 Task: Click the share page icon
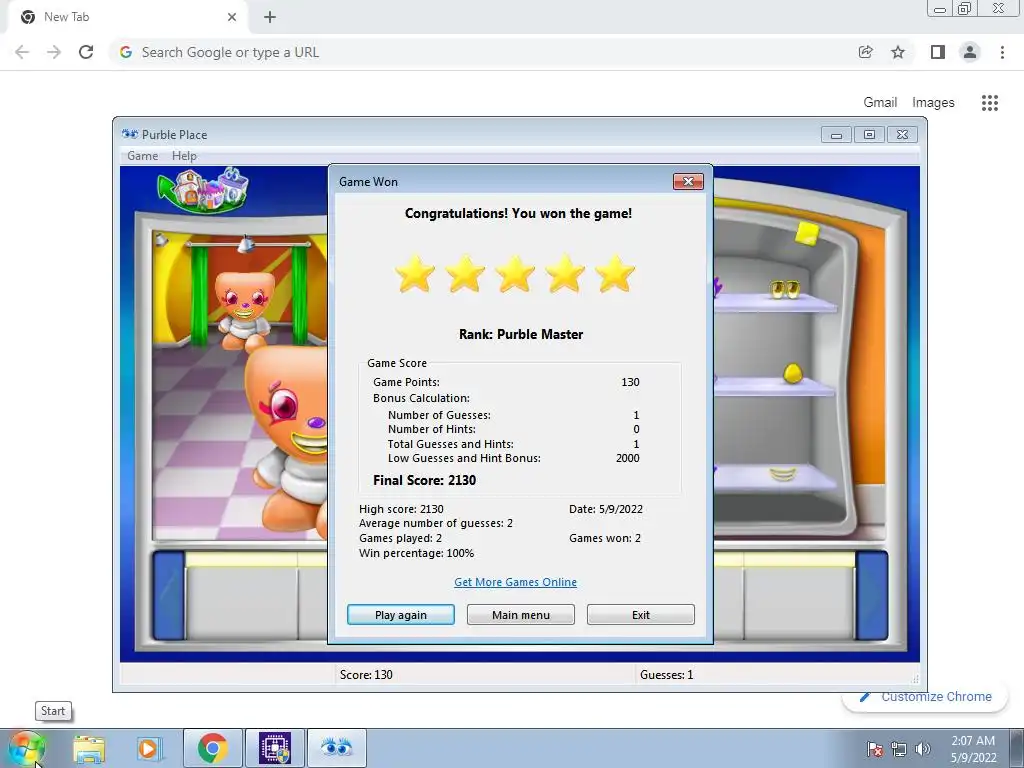[x=865, y=52]
